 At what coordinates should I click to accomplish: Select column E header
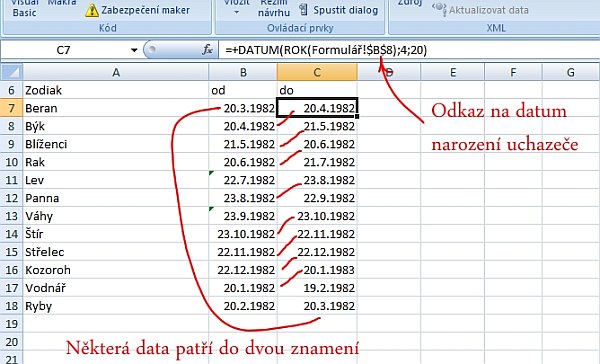tap(453, 72)
